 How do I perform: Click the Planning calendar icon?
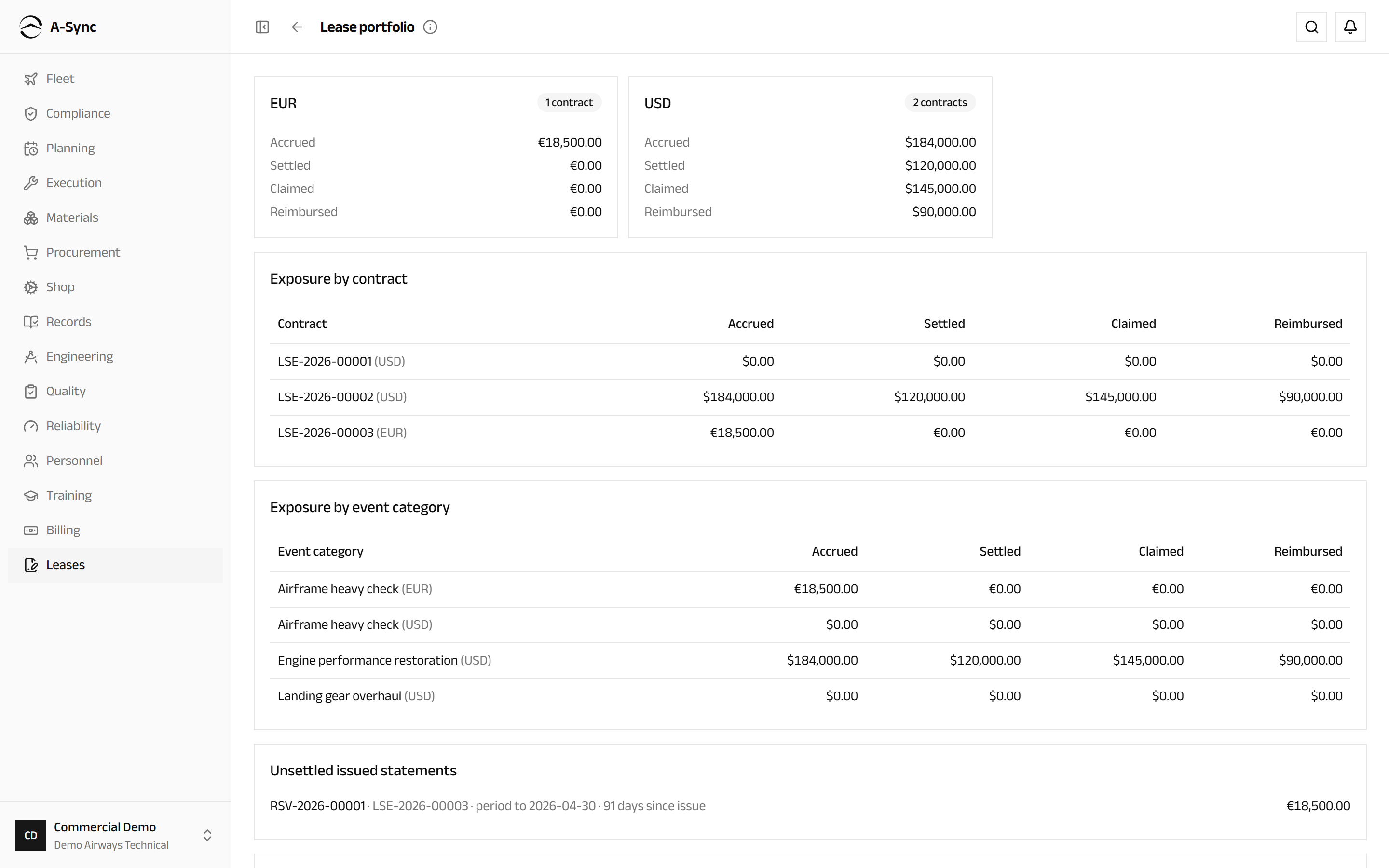pos(31,148)
